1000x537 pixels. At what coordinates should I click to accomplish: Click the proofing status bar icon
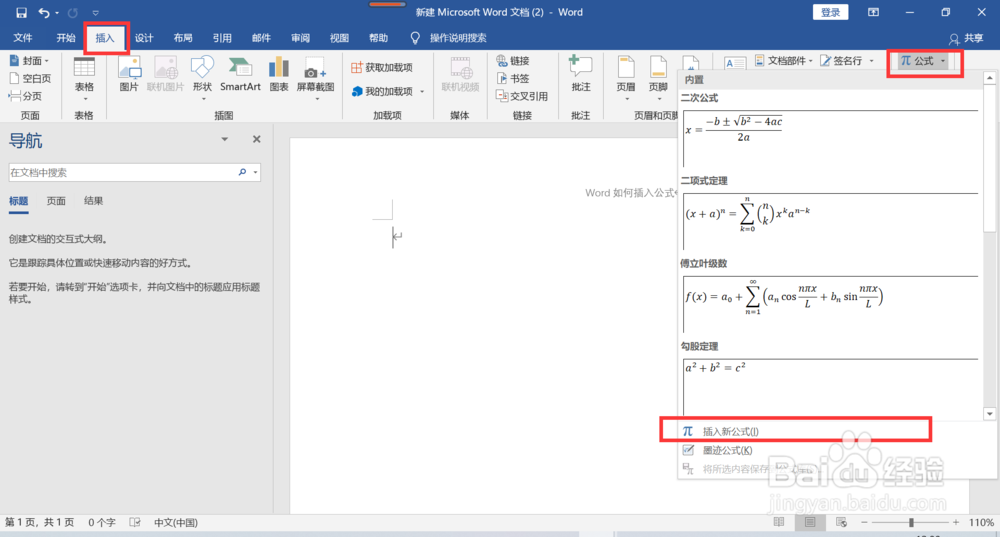coord(135,522)
